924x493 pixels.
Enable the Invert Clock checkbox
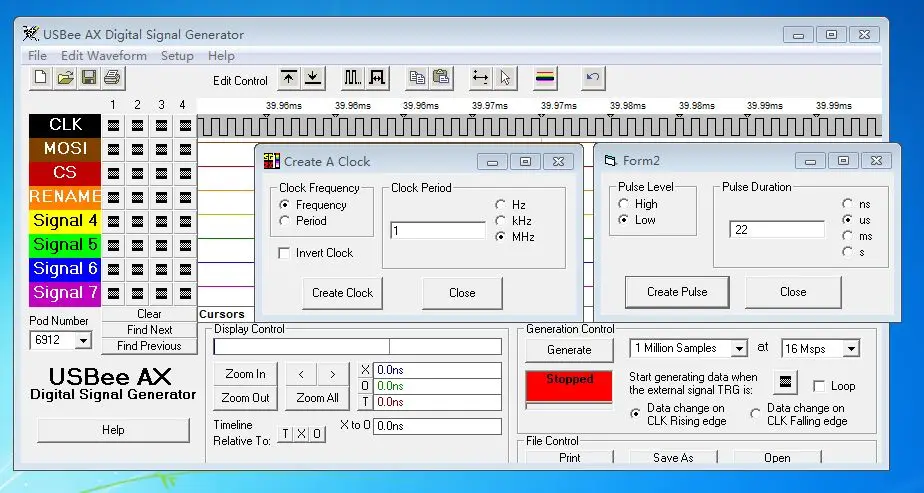[x=284, y=253]
